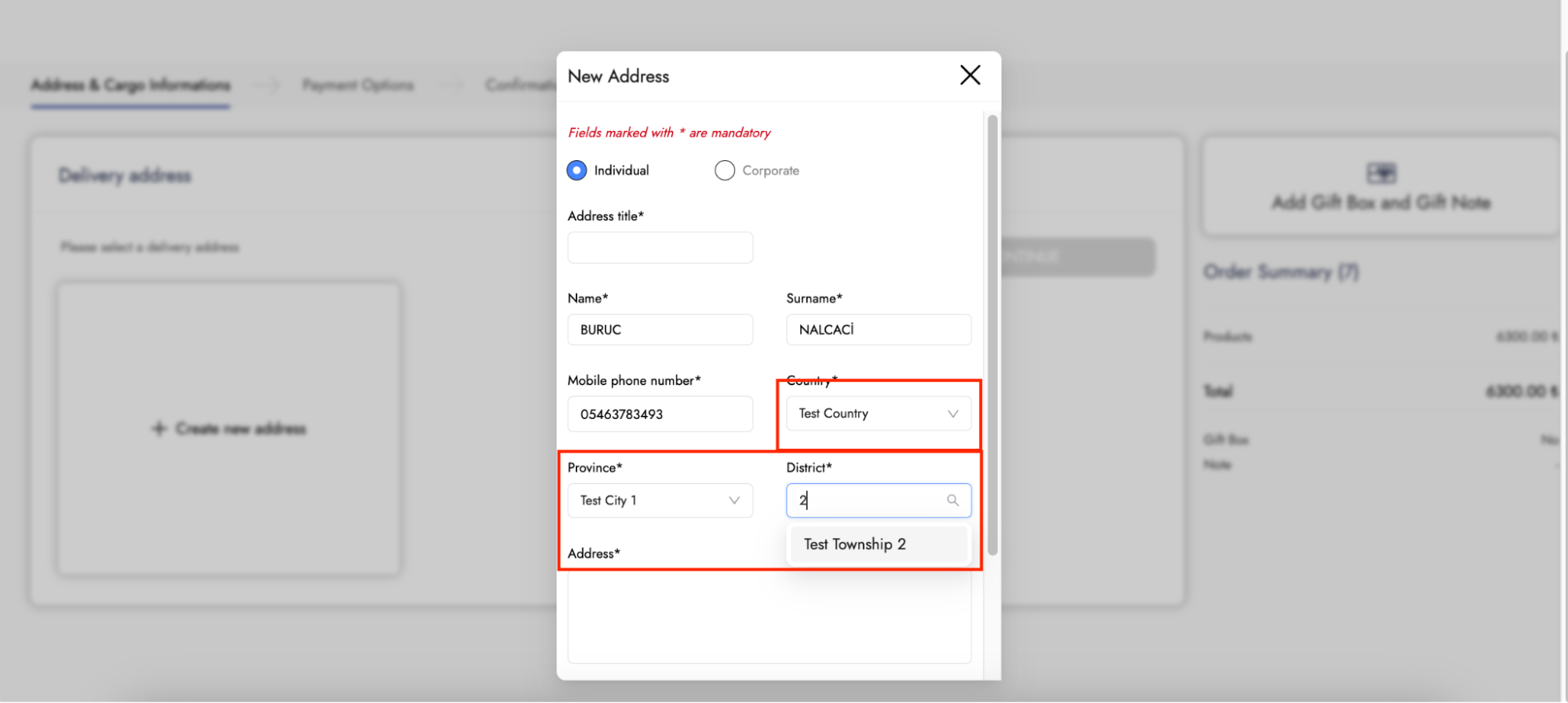
Task: Open the Province dropdown showing Test City 1
Action: (651, 501)
